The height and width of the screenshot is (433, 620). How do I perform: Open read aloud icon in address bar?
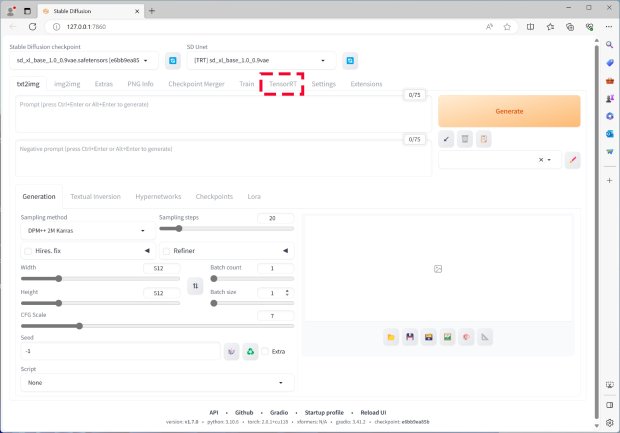pyautogui.click(x=489, y=27)
